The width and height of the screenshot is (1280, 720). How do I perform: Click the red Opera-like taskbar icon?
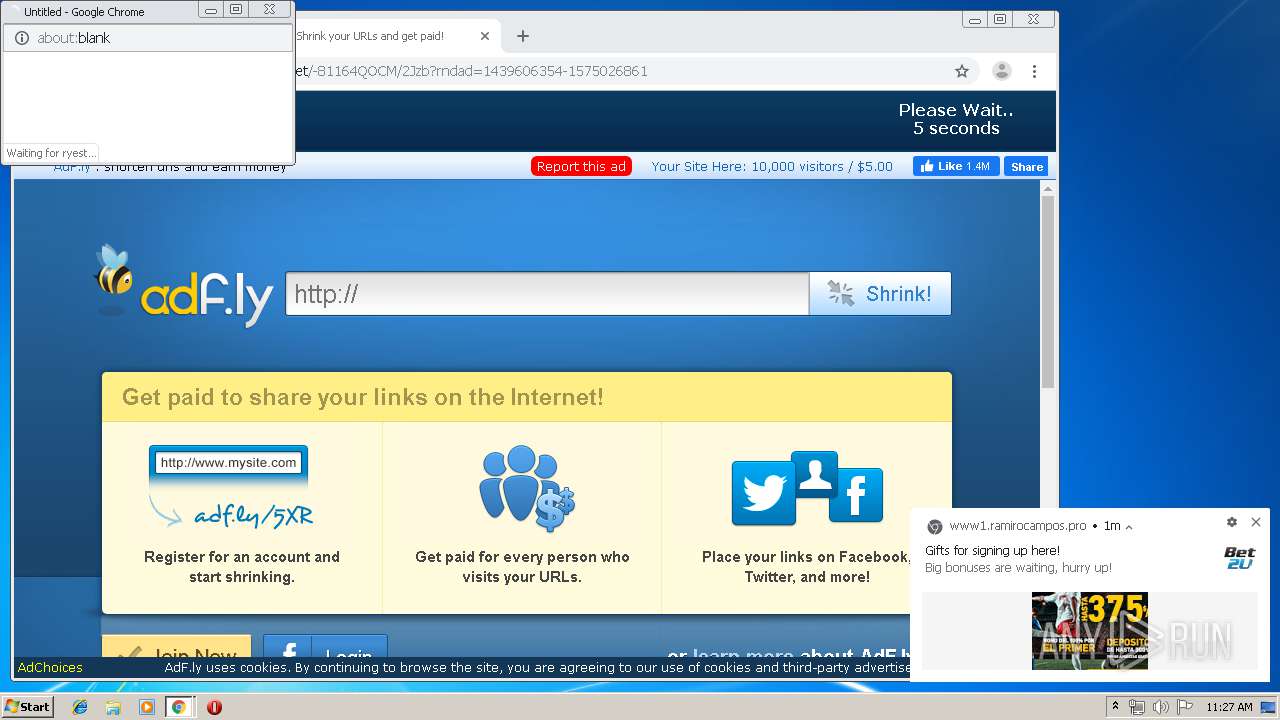214,707
